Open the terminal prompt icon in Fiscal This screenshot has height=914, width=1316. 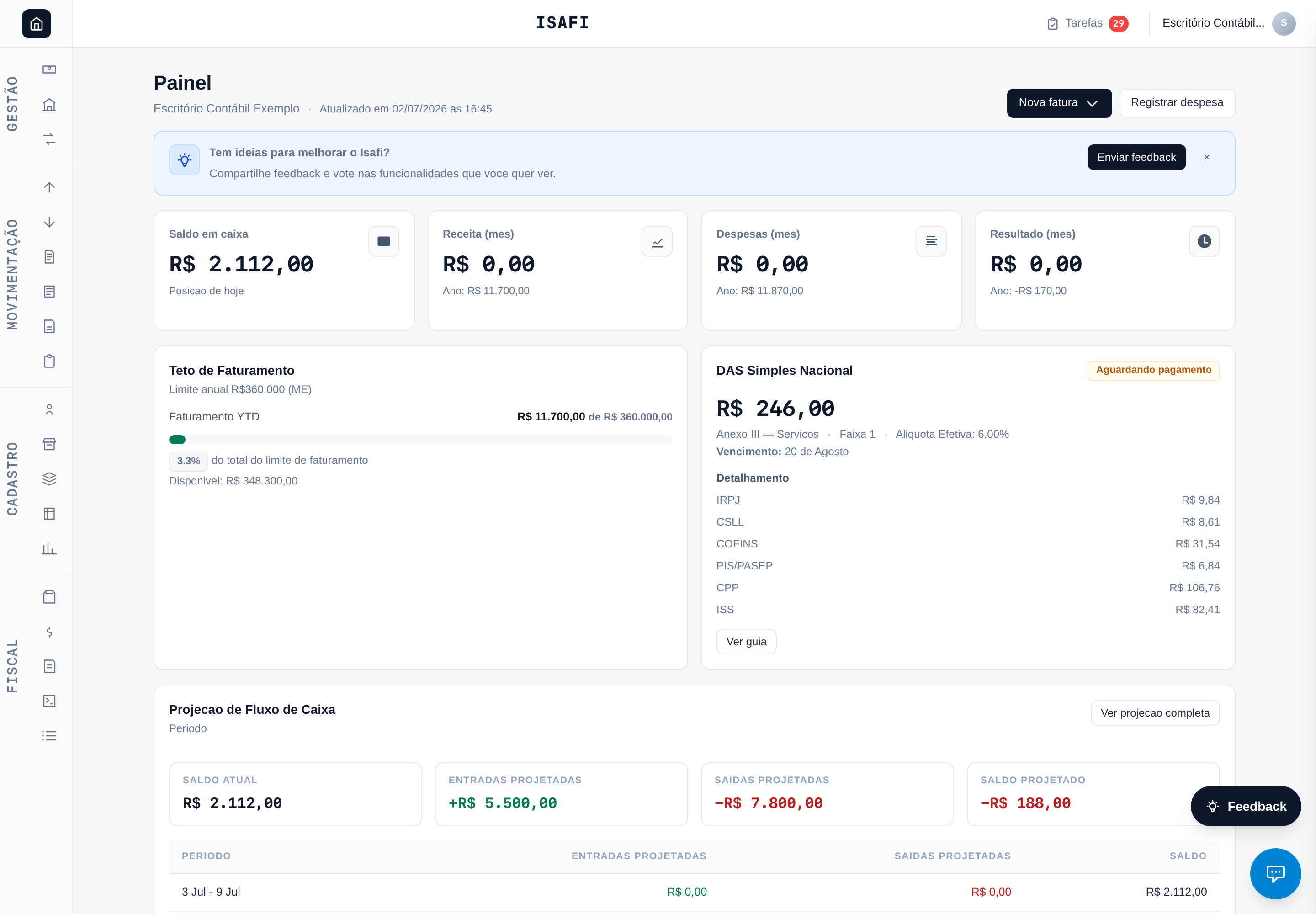[x=49, y=701]
